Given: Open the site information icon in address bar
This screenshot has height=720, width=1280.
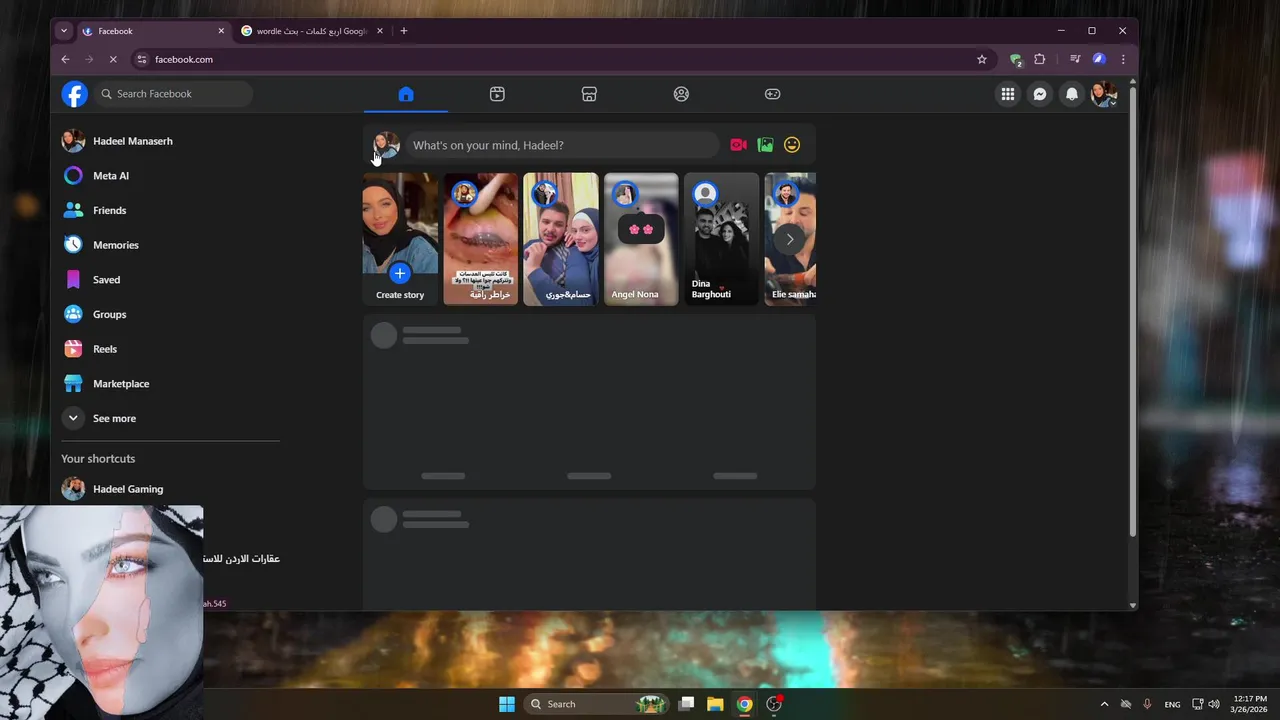Looking at the screenshot, I should click(142, 59).
